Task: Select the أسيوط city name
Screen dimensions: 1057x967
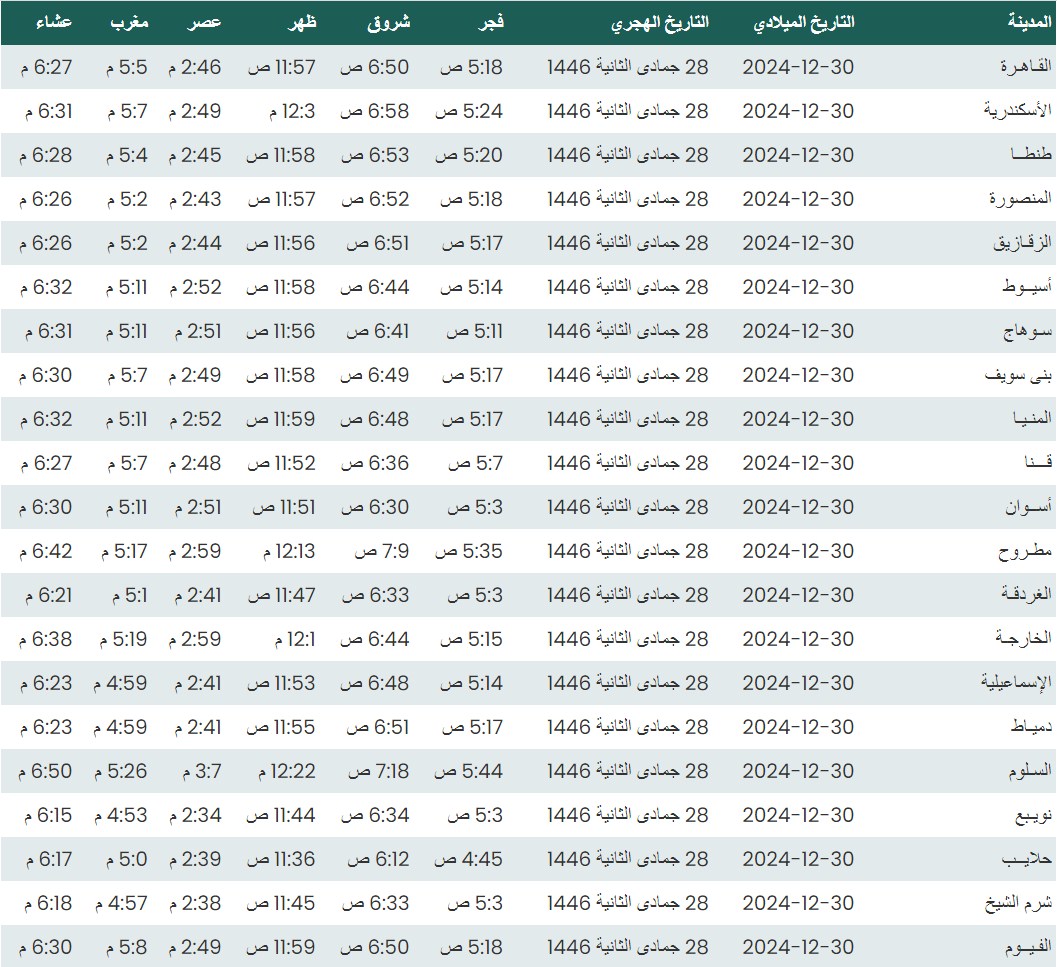Action: (1028, 287)
